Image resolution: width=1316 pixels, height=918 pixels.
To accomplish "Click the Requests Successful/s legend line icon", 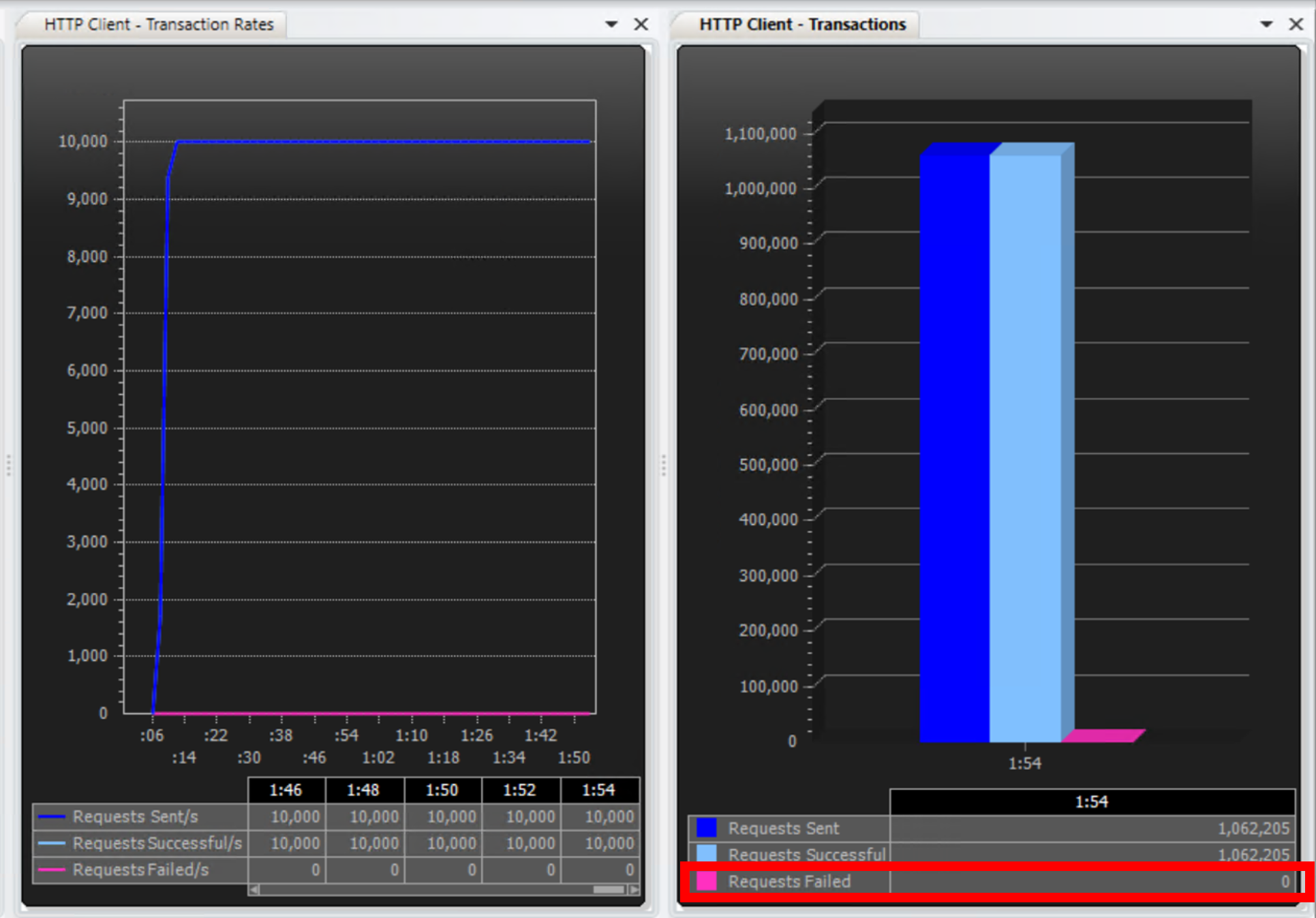I will (52, 843).
